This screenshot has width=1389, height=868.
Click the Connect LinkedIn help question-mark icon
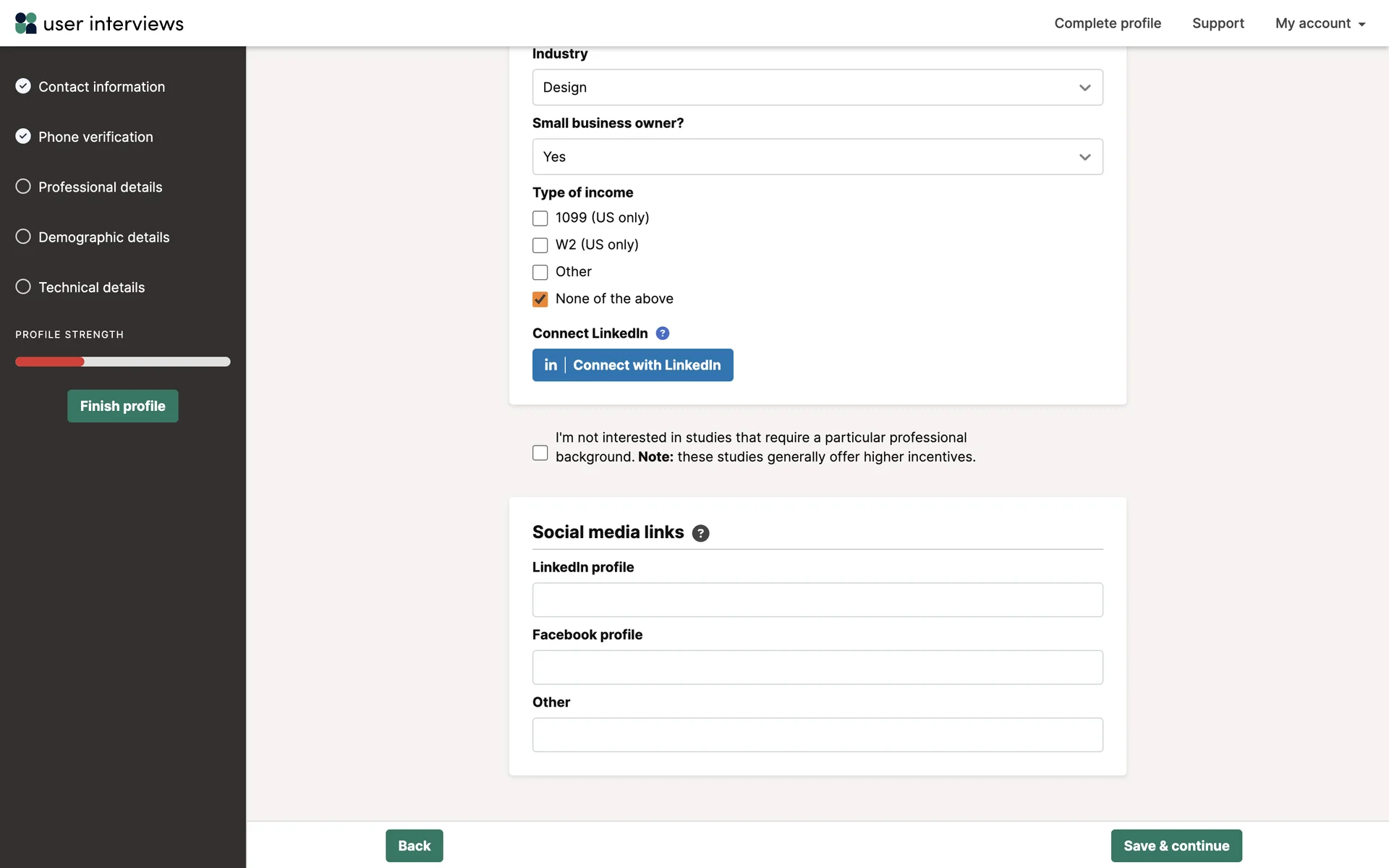click(662, 333)
